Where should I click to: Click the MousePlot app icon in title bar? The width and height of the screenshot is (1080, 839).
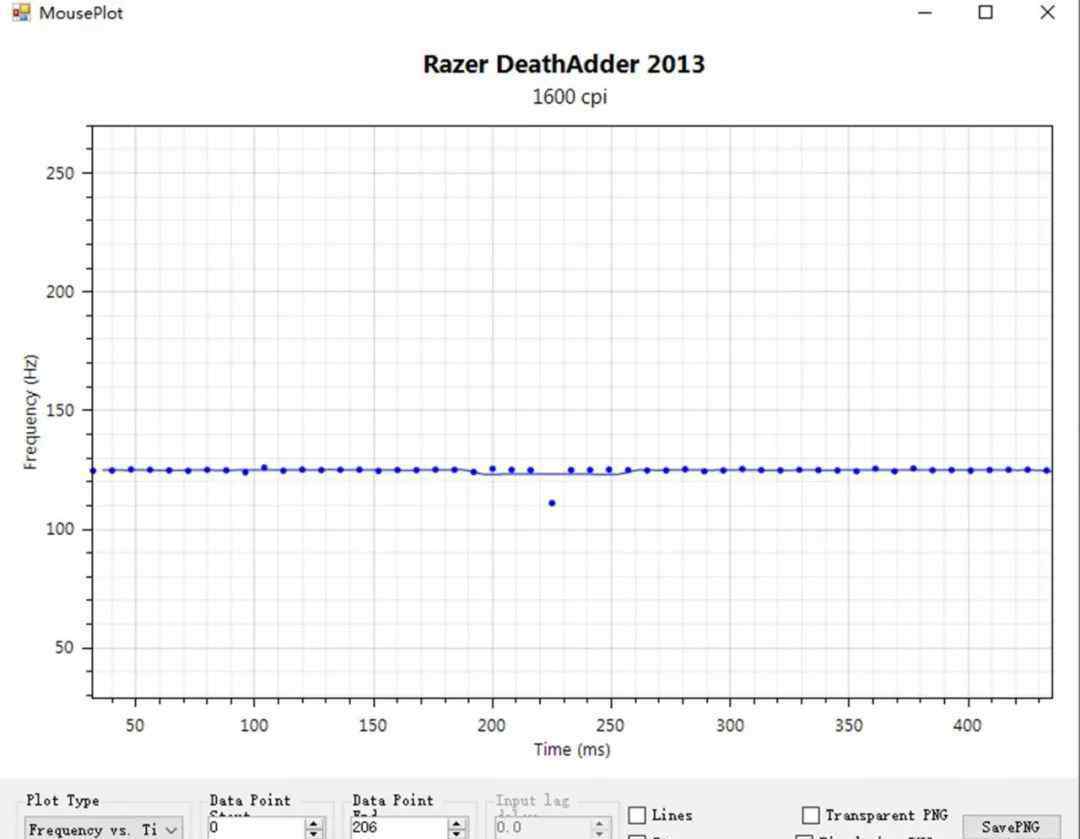coord(21,12)
